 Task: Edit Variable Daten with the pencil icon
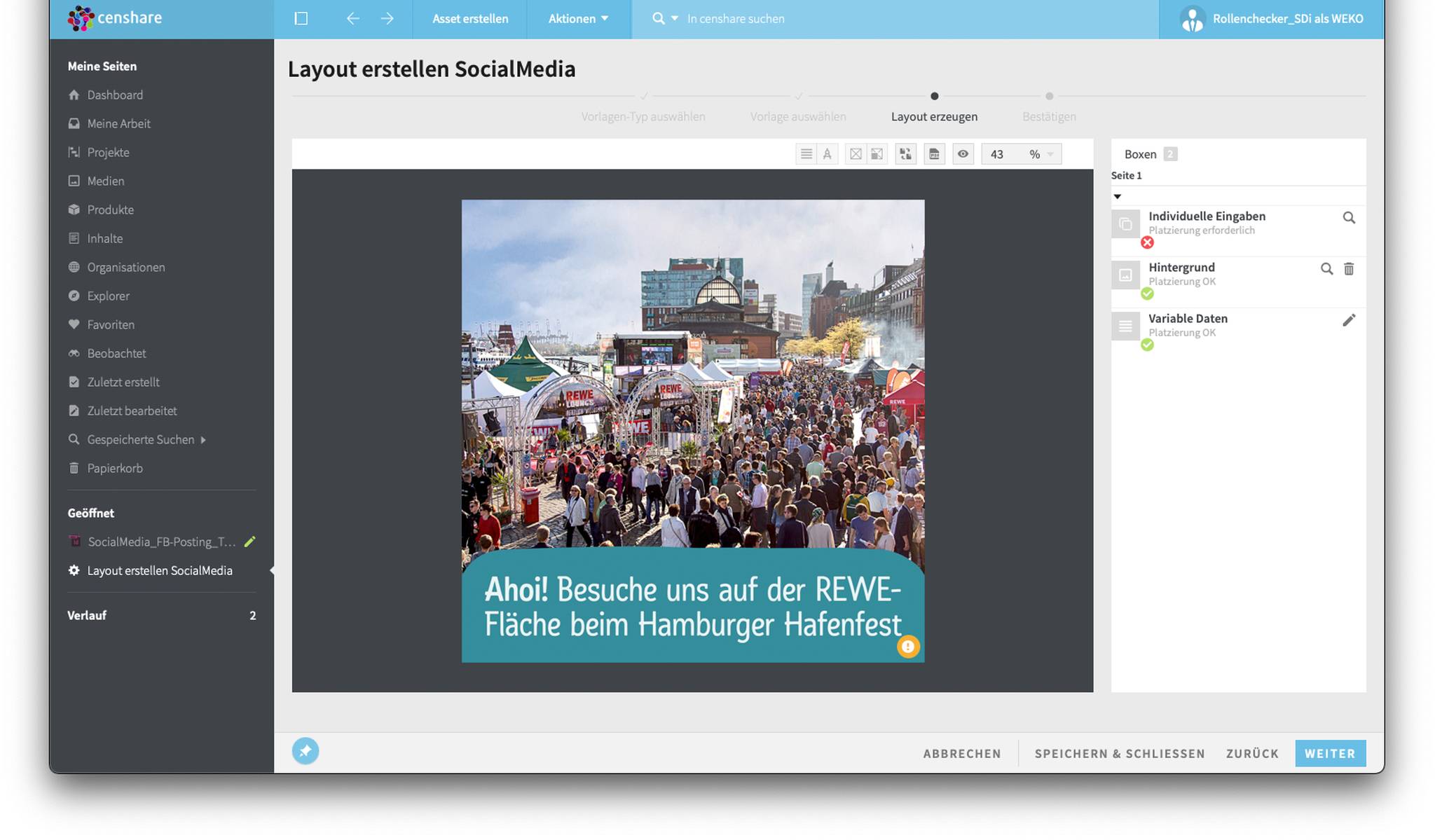1349,320
